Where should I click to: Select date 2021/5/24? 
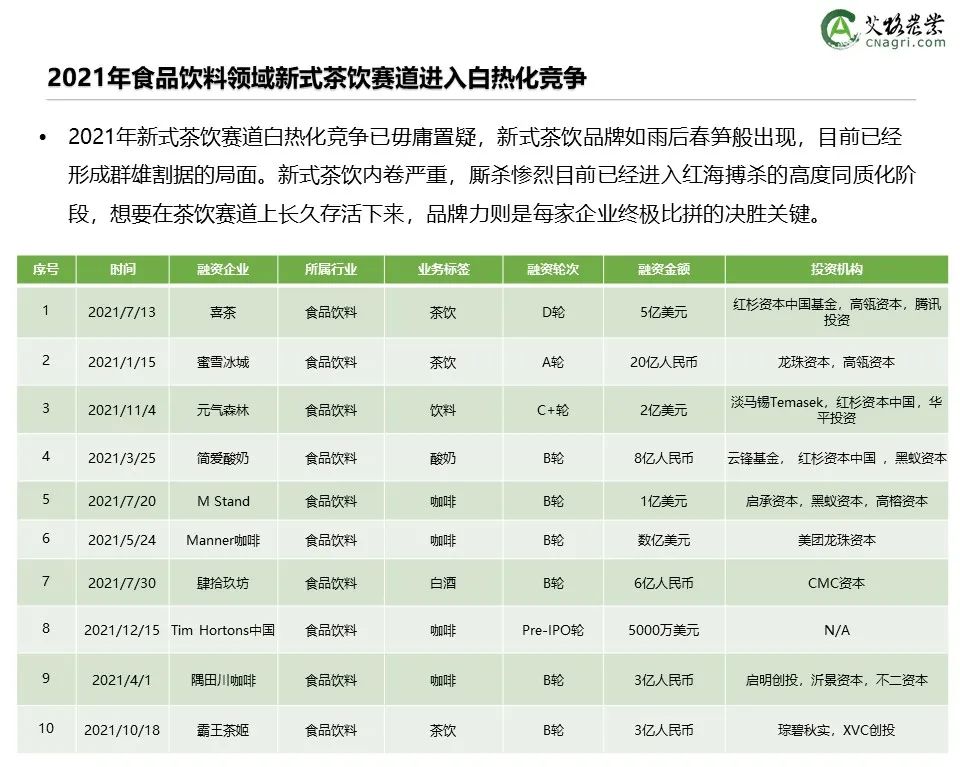(122, 541)
